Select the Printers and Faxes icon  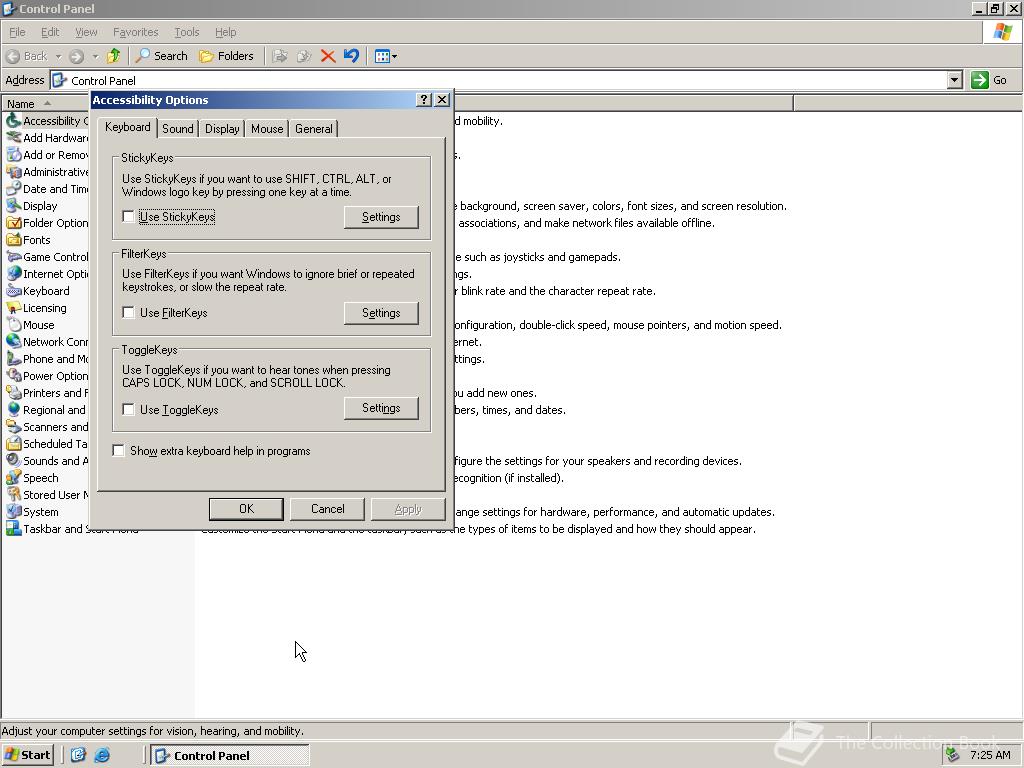14,392
